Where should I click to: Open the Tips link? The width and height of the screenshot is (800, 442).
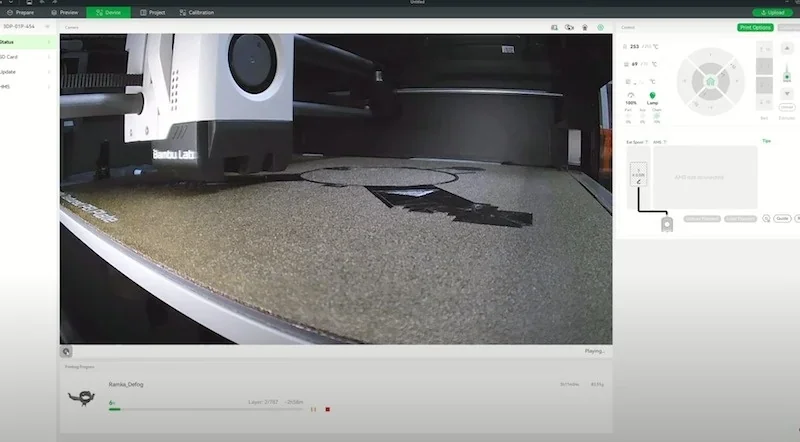pos(766,141)
